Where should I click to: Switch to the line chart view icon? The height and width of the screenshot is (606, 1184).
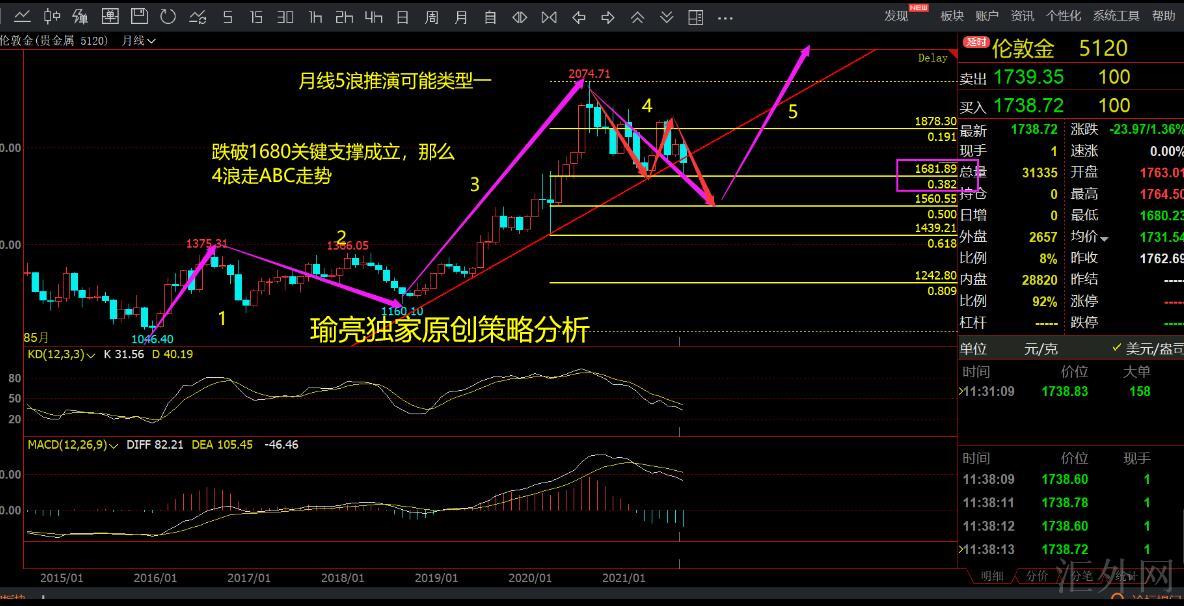point(23,16)
